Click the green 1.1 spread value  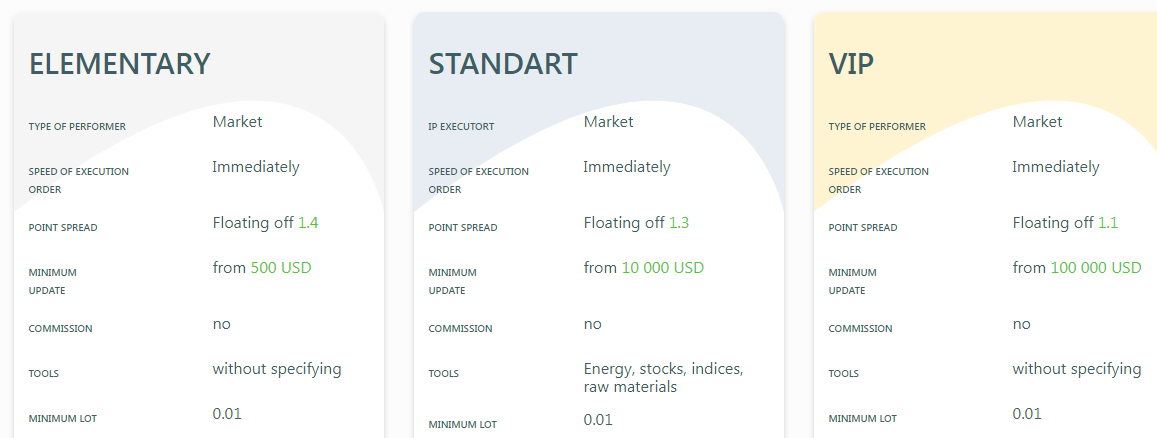click(x=1108, y=223)
